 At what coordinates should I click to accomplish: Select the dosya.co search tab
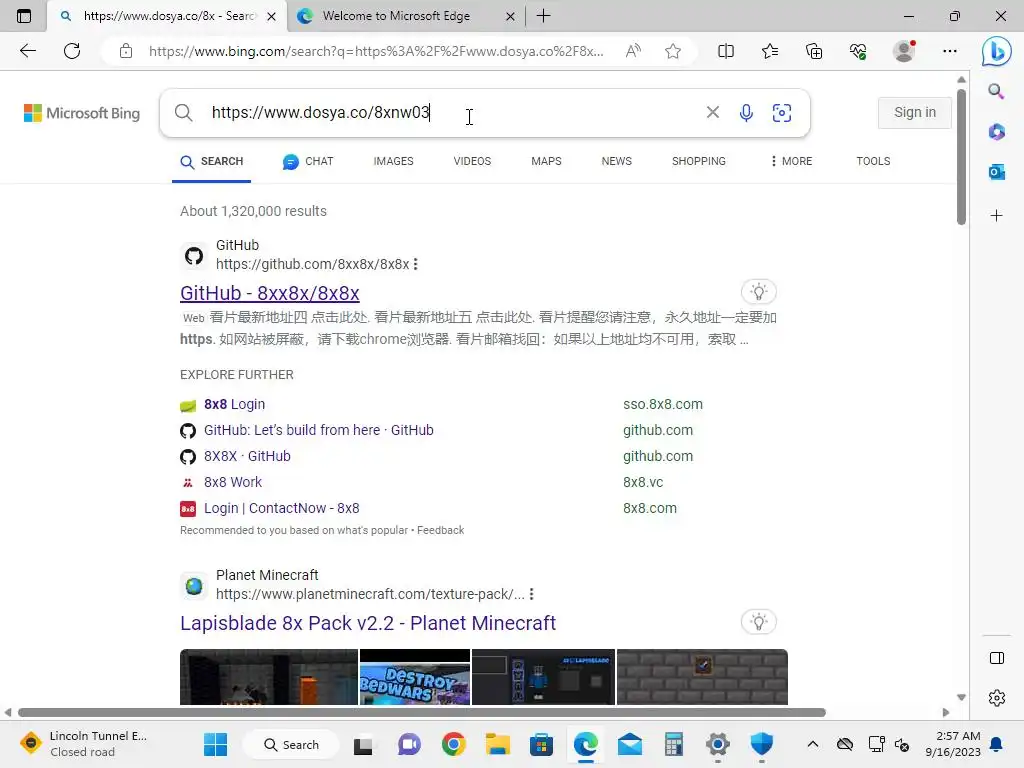pos(167,16)
